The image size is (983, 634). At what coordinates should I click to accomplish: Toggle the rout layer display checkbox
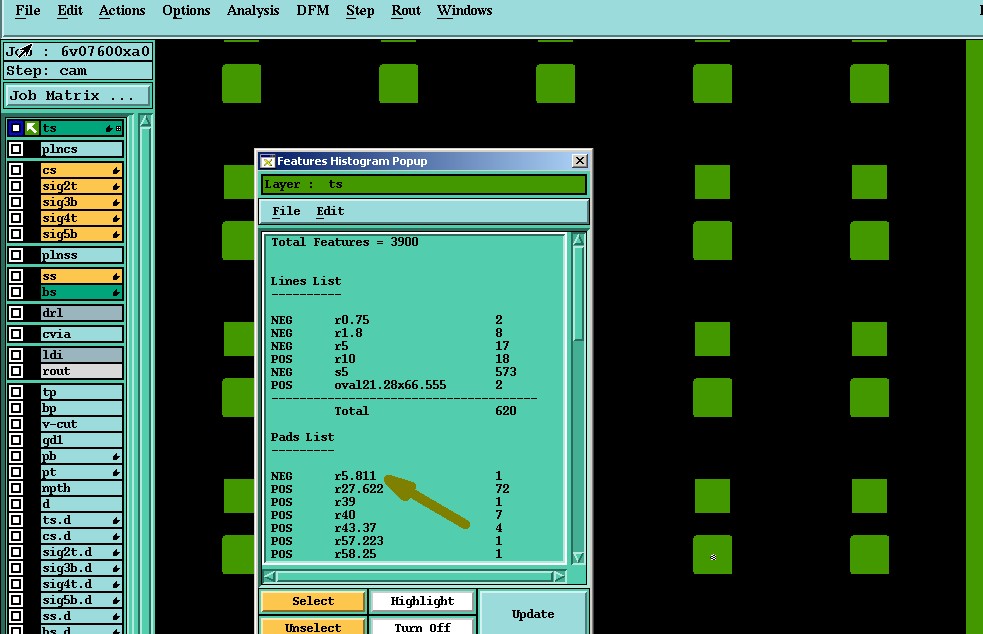pyautogui.click(x=16, y=371)
